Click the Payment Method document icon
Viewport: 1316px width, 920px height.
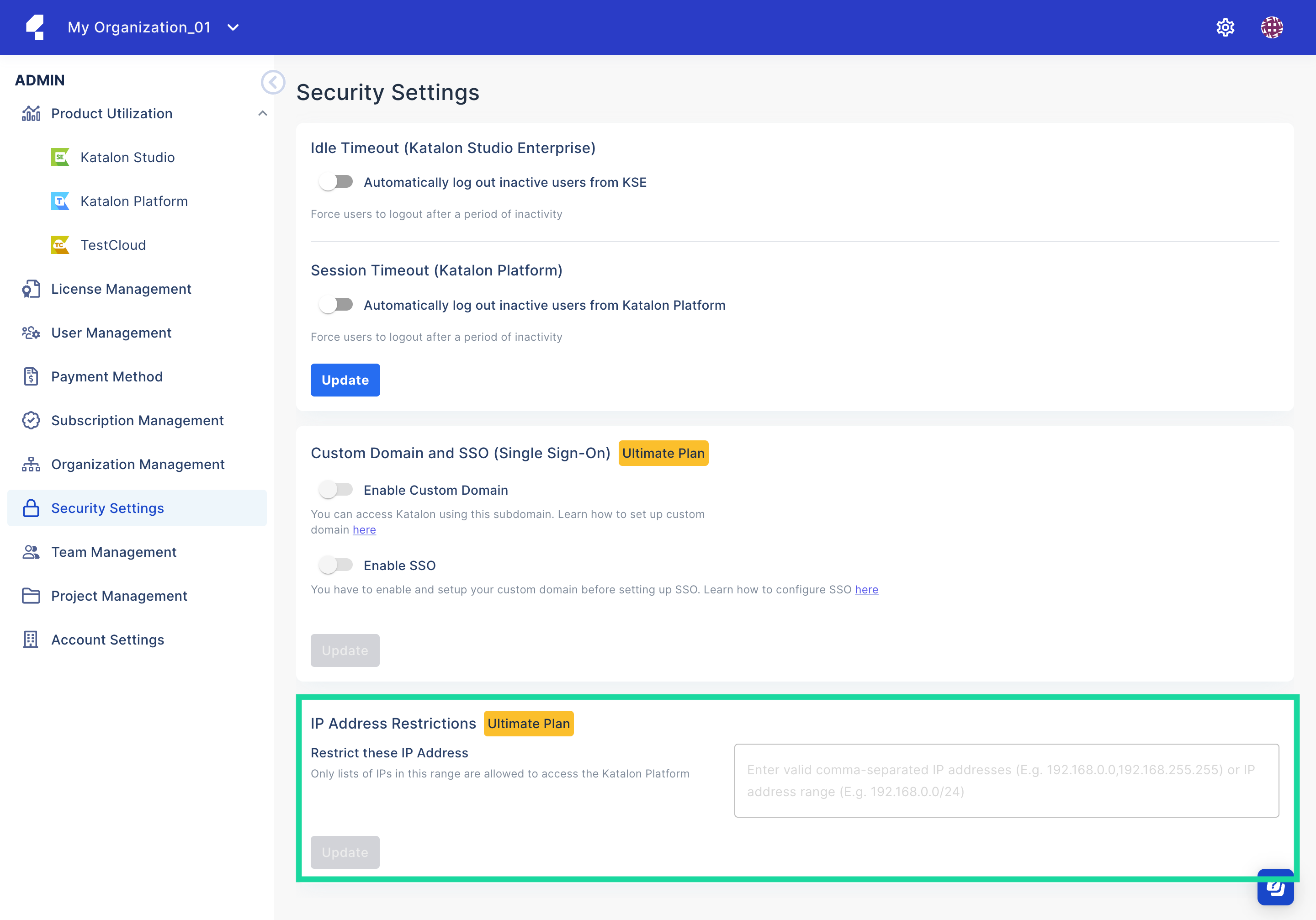click(x=31, y=377)
